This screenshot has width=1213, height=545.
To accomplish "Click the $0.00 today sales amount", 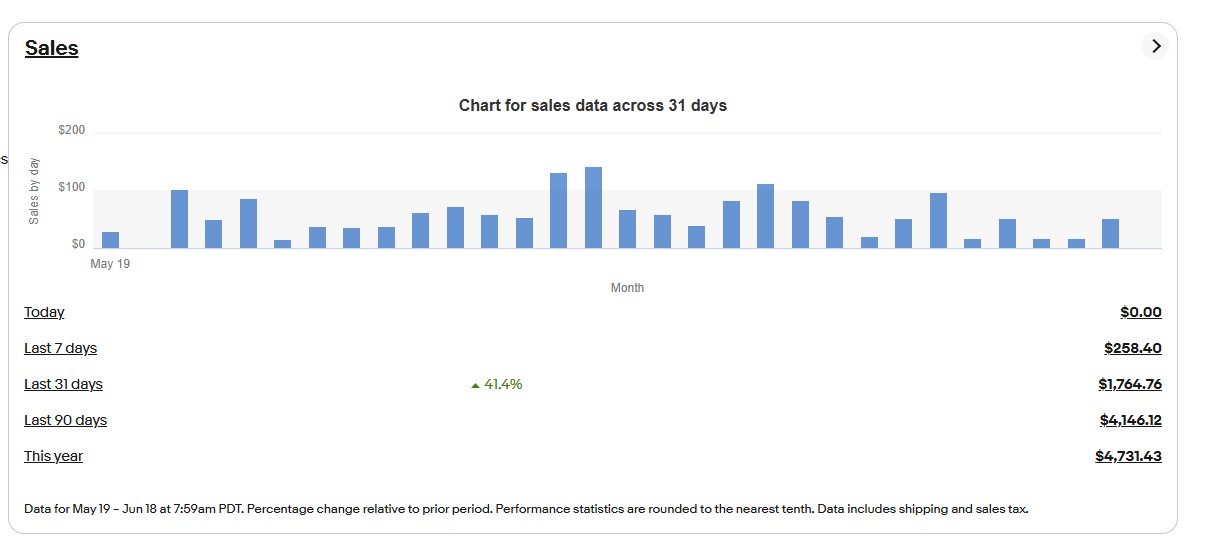I will [1141, 312].
